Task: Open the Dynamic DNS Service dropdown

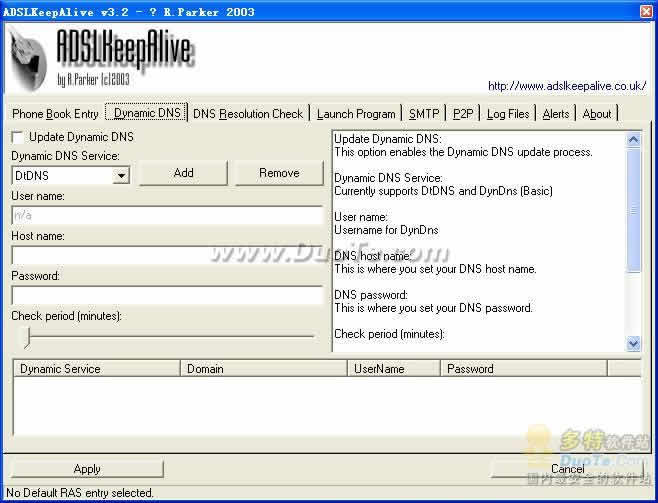Action: point(121,176)
